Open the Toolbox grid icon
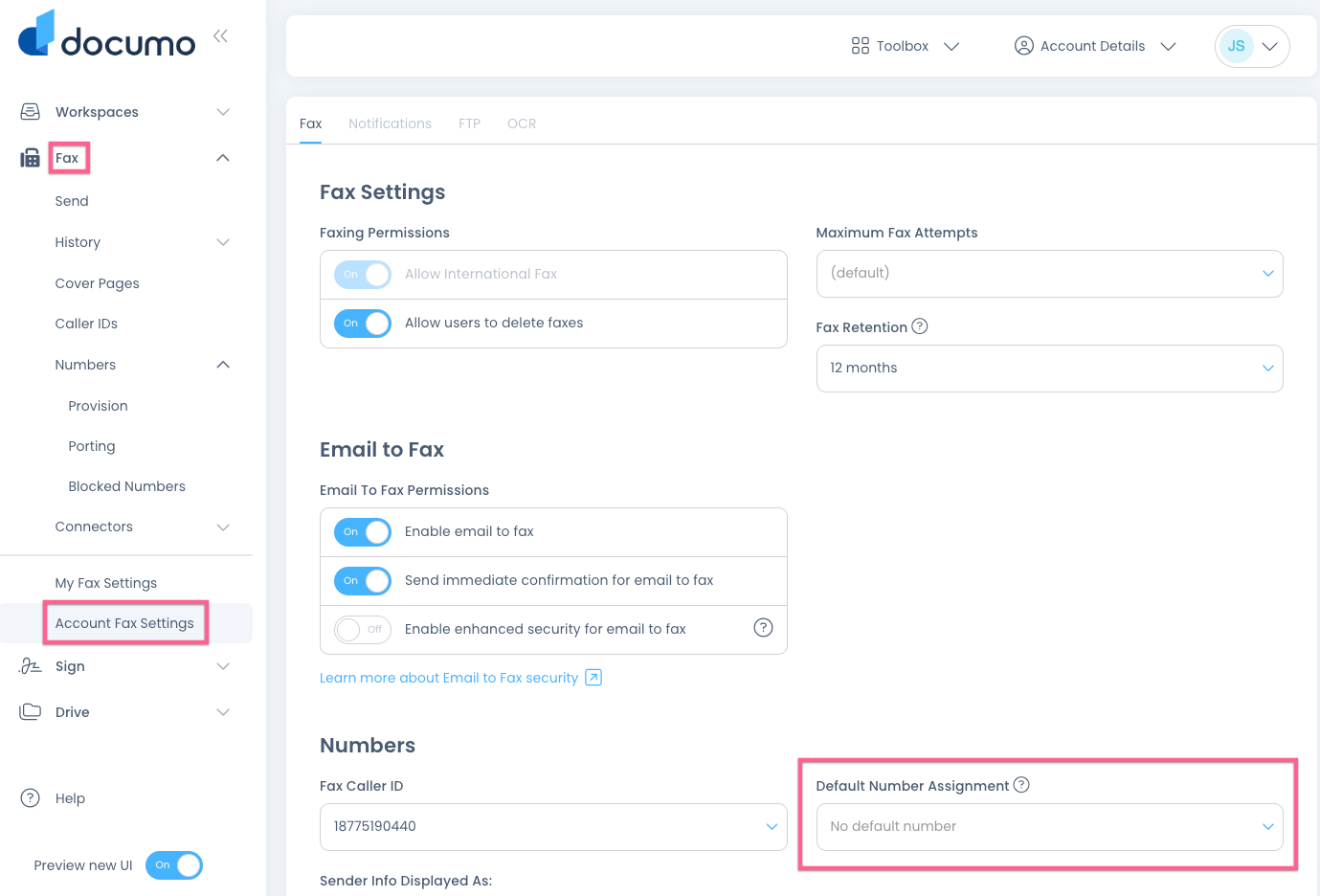The width and height of the screenshot is (1320, 896). (x=859, y=45)
